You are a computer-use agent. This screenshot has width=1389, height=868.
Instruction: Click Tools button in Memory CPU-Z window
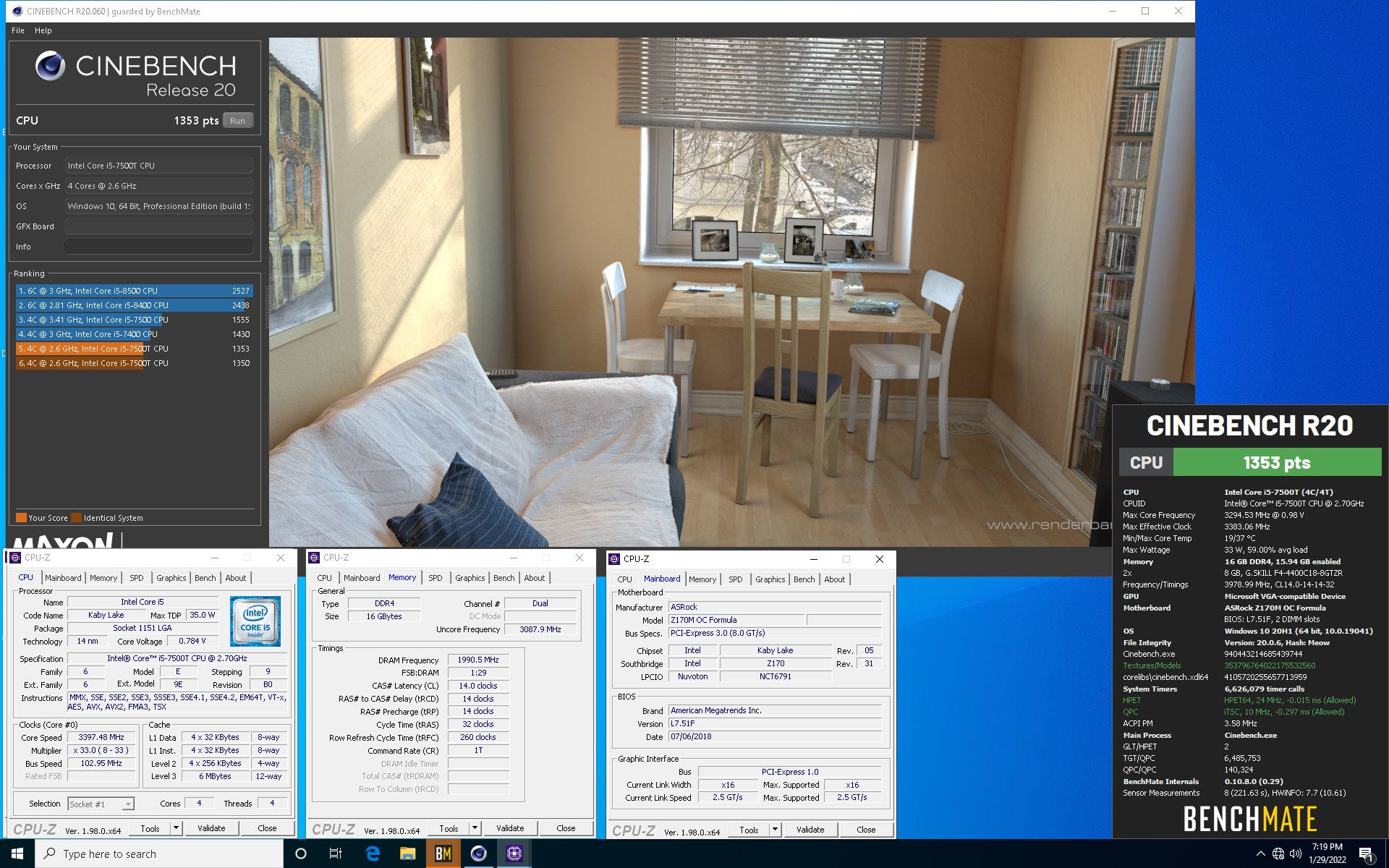click(449, 828)
